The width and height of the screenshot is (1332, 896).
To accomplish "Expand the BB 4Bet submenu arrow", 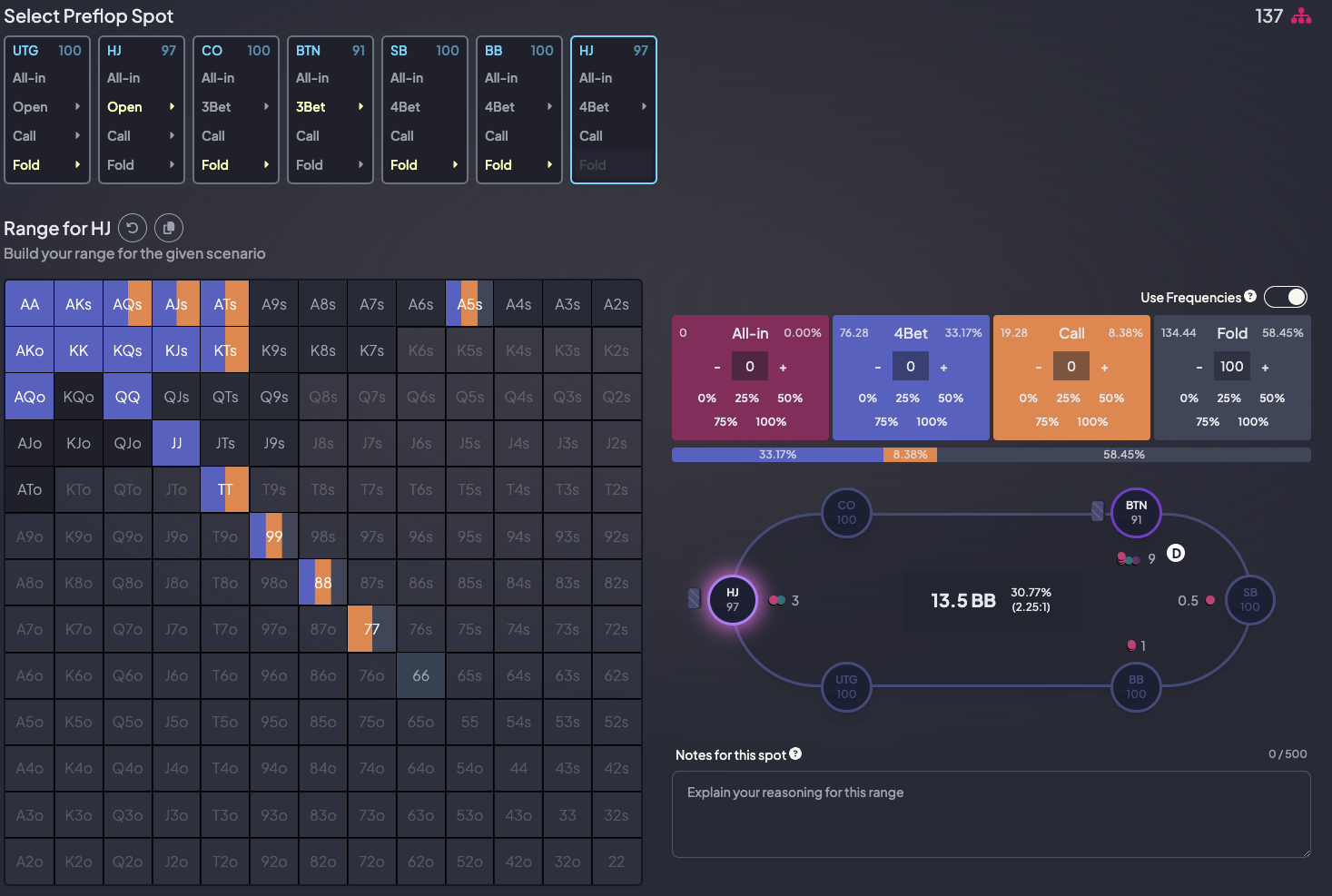I will (549, 106).
